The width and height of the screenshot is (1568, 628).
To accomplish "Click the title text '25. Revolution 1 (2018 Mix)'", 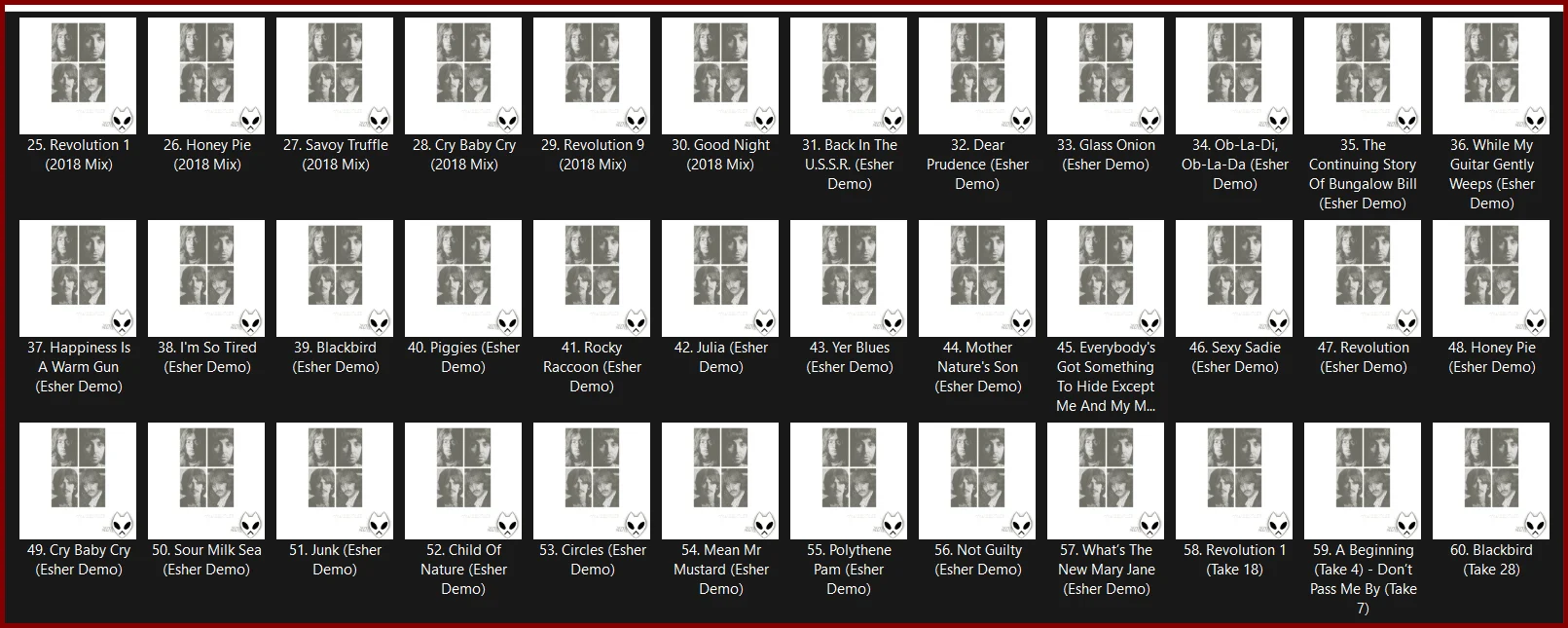I will pos(79,155).
